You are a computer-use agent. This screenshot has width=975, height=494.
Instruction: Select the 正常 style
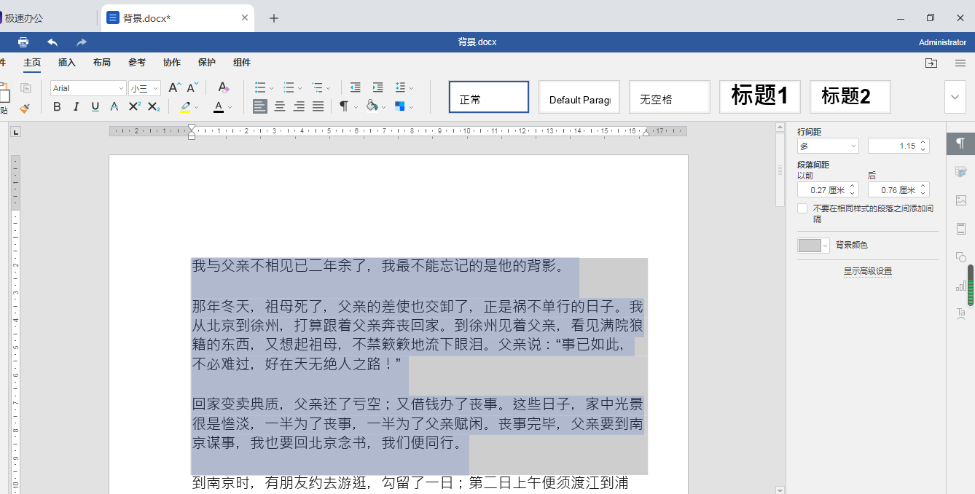pyautogui.click(x=489, y=97)
